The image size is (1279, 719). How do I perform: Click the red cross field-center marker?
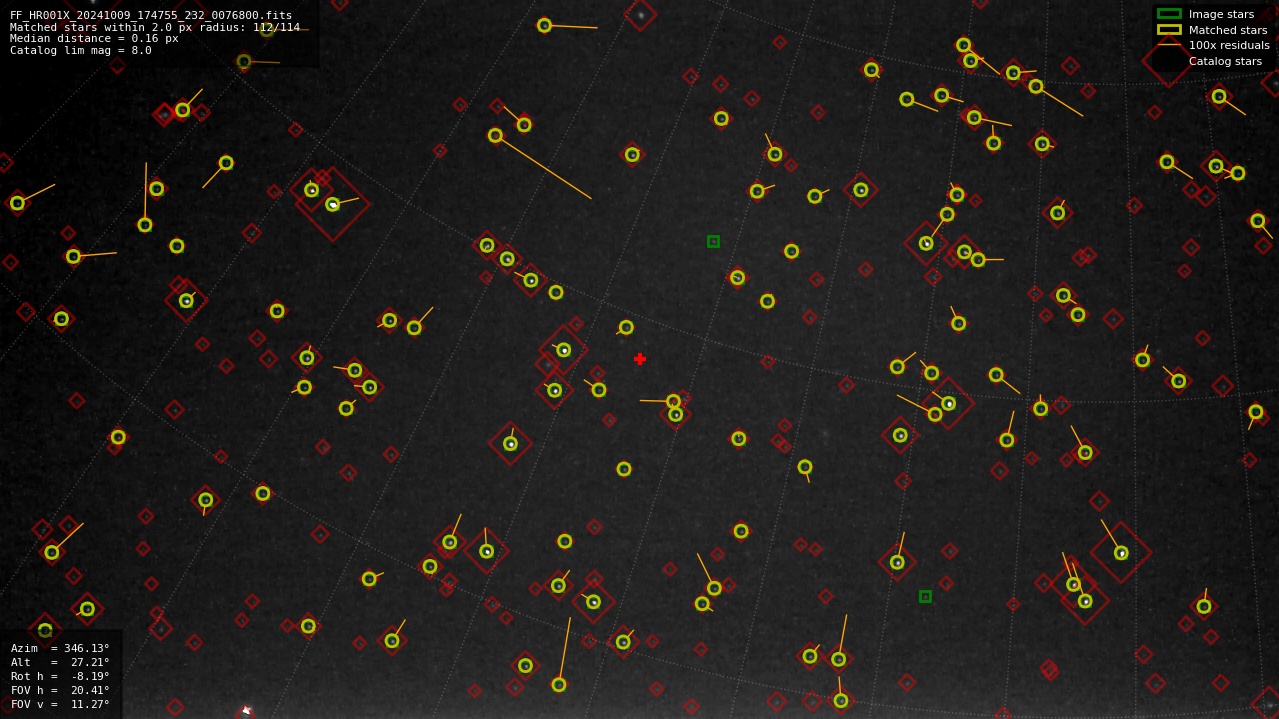tap(640, 359)
